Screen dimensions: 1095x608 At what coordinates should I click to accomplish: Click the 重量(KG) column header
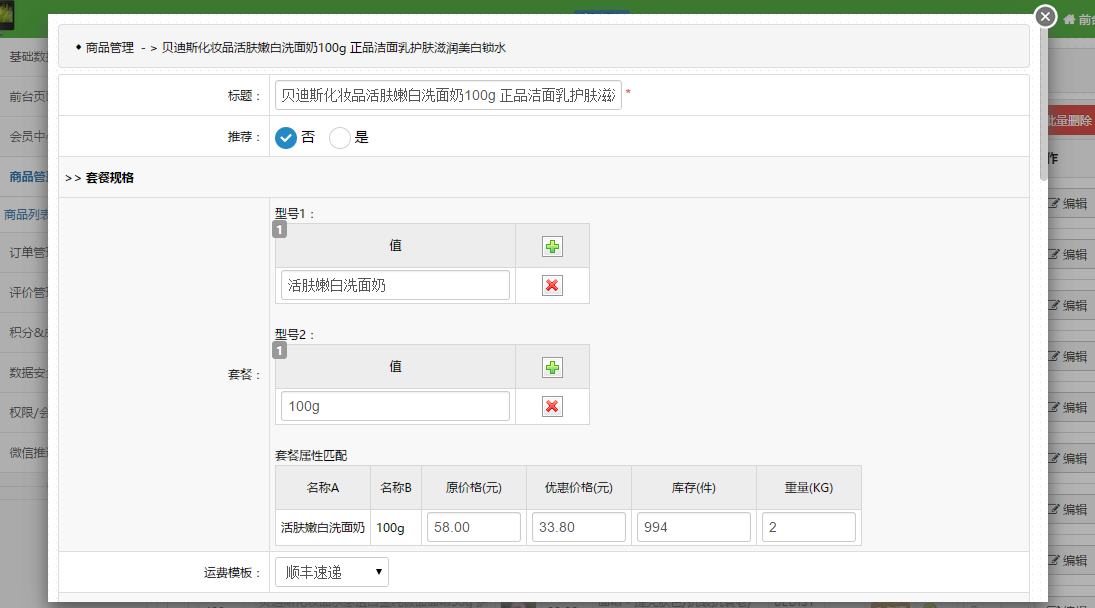point(809,488)
